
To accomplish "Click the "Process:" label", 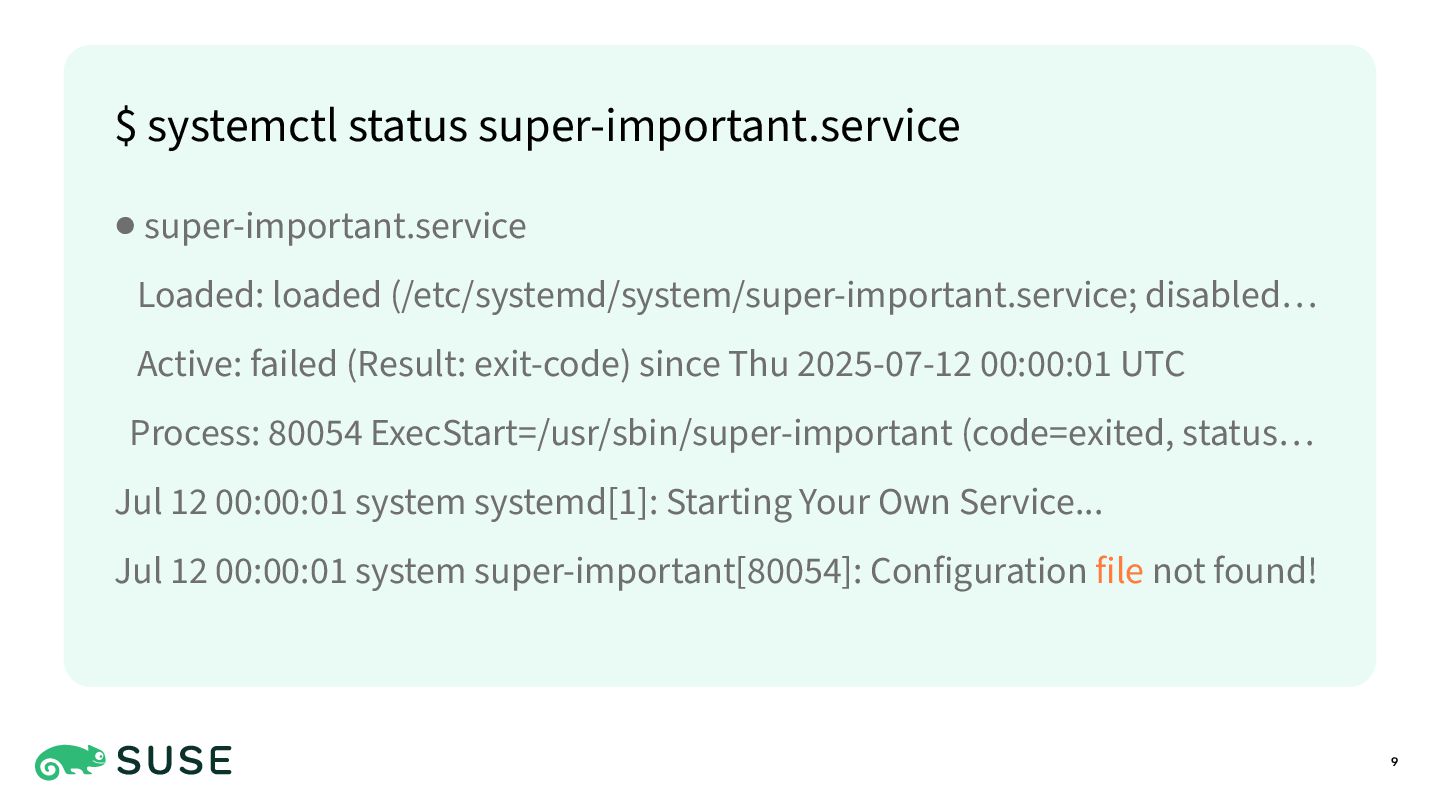I will coord(196,433).
